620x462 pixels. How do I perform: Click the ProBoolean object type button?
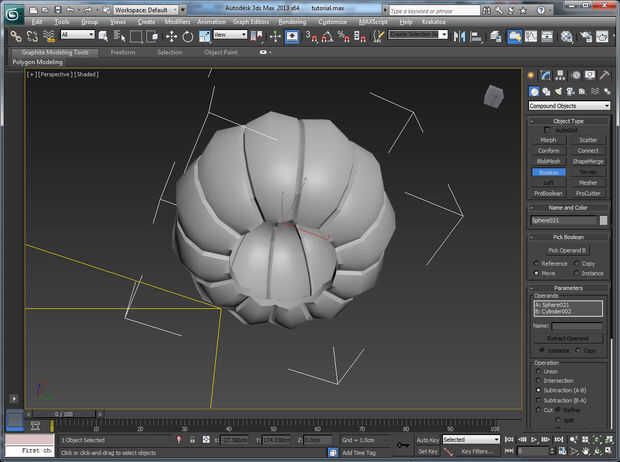tap(549, 193)
